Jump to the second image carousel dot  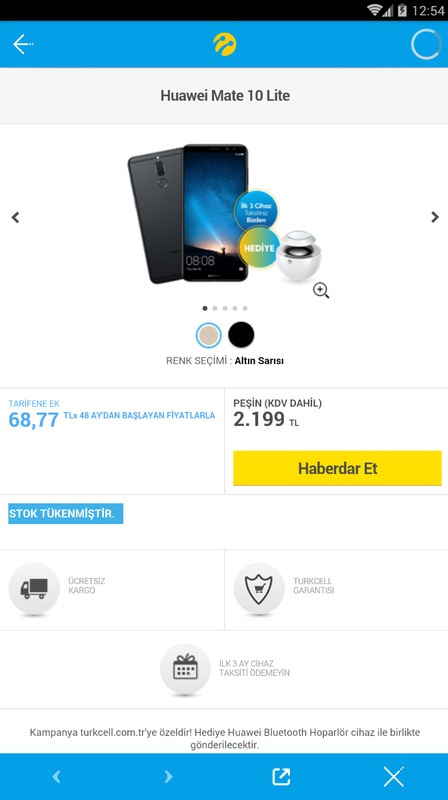point(215,308)
